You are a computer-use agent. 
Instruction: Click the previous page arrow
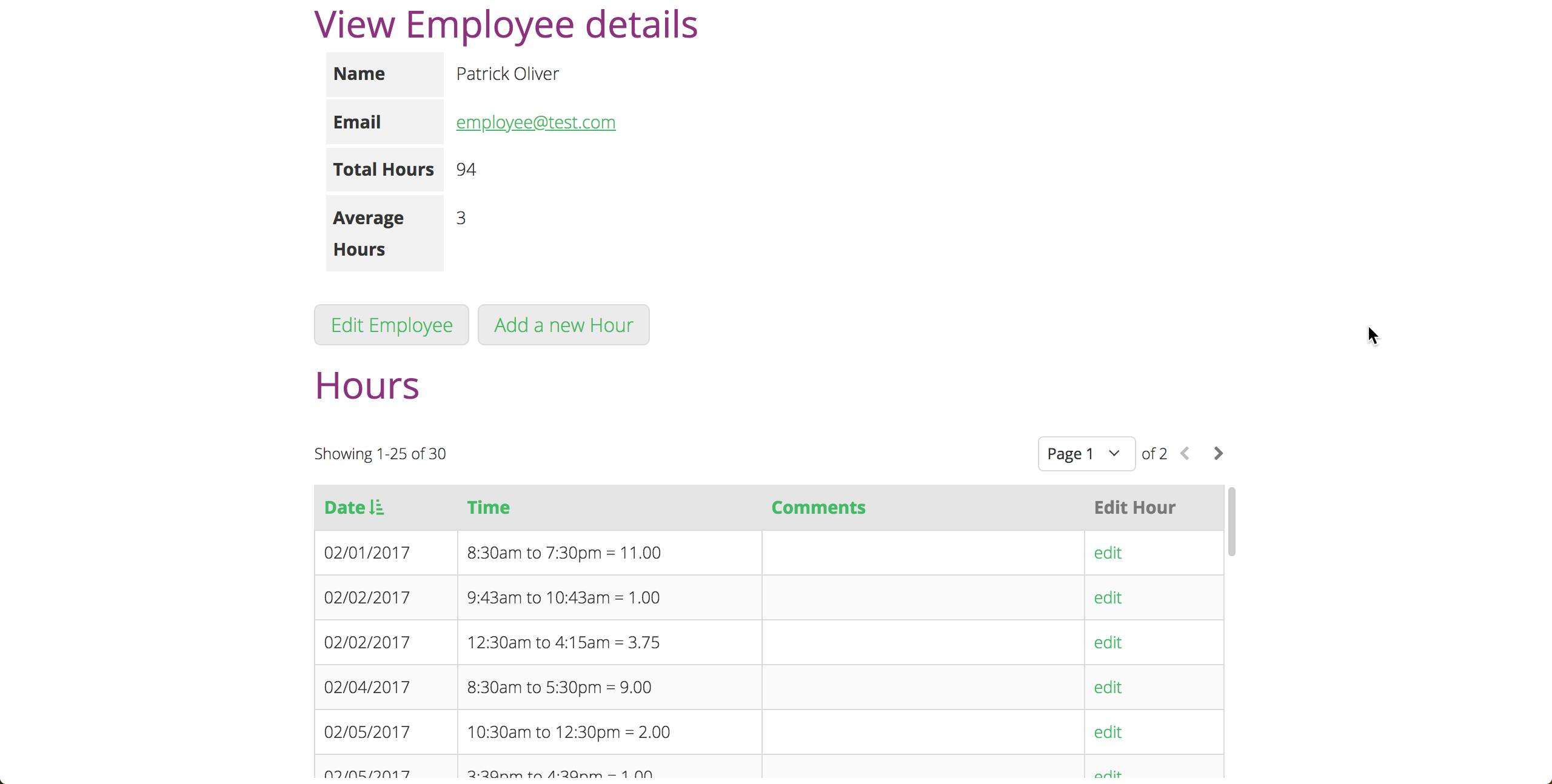coord(1186,453)
